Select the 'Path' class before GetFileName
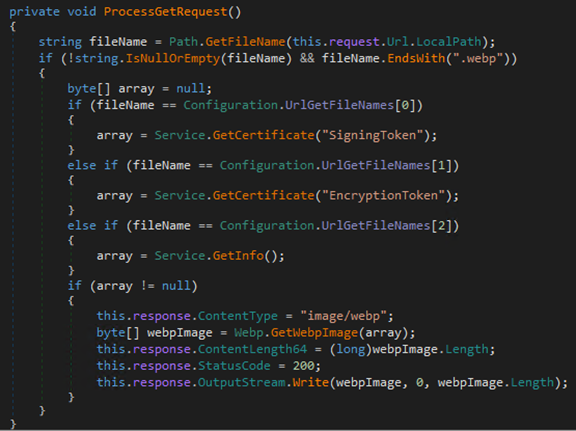 (183, 42)
